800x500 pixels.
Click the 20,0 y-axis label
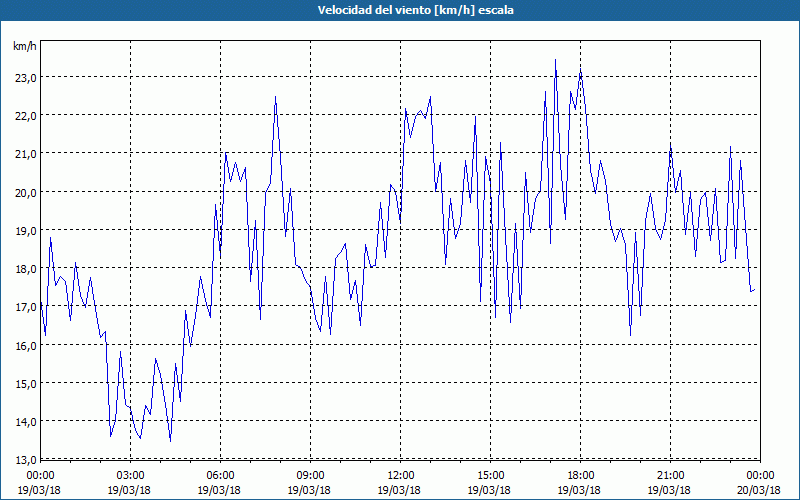pyautogui.click(x=25, y=192)
